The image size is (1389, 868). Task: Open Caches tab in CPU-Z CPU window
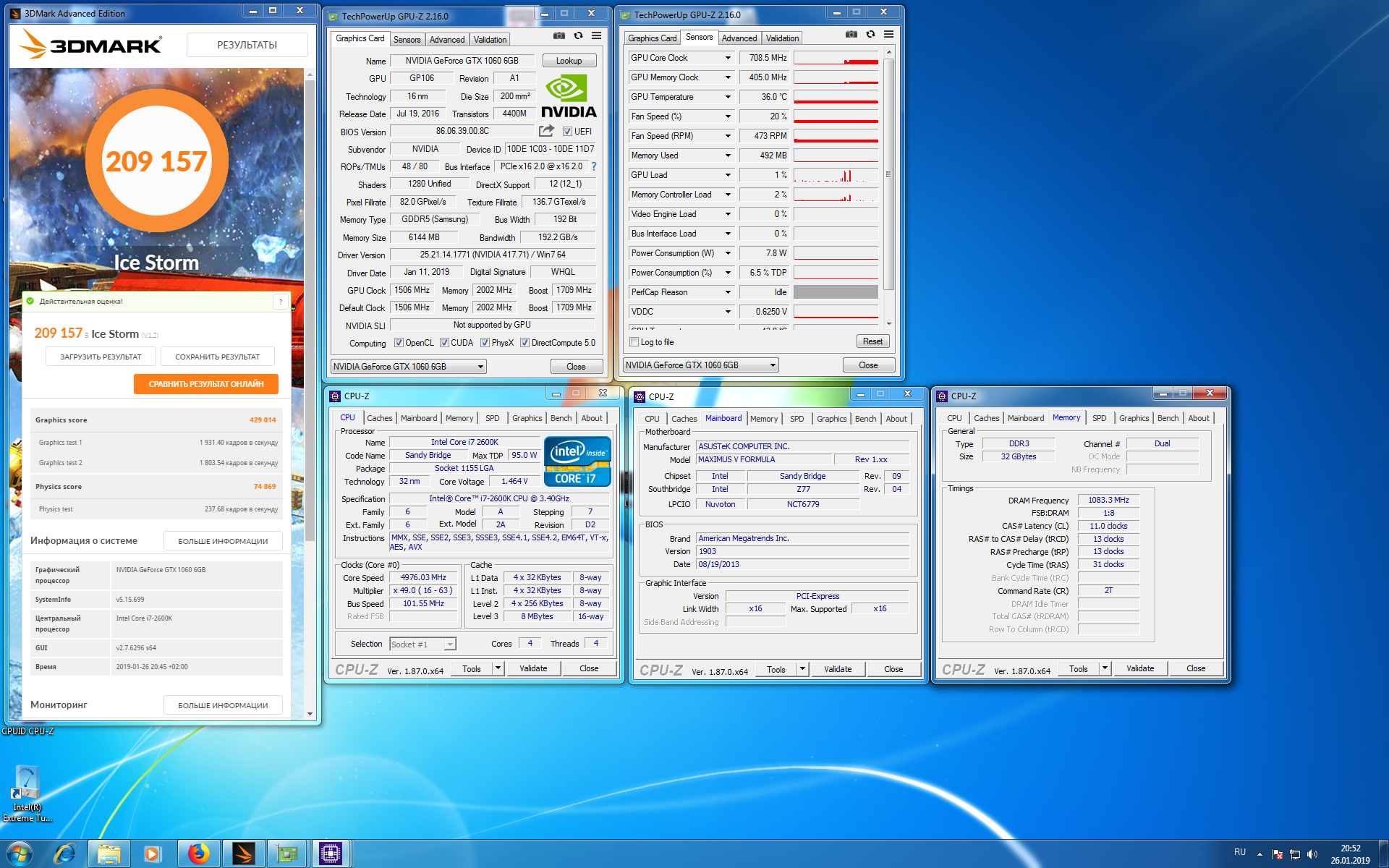[x=379, y=418]
